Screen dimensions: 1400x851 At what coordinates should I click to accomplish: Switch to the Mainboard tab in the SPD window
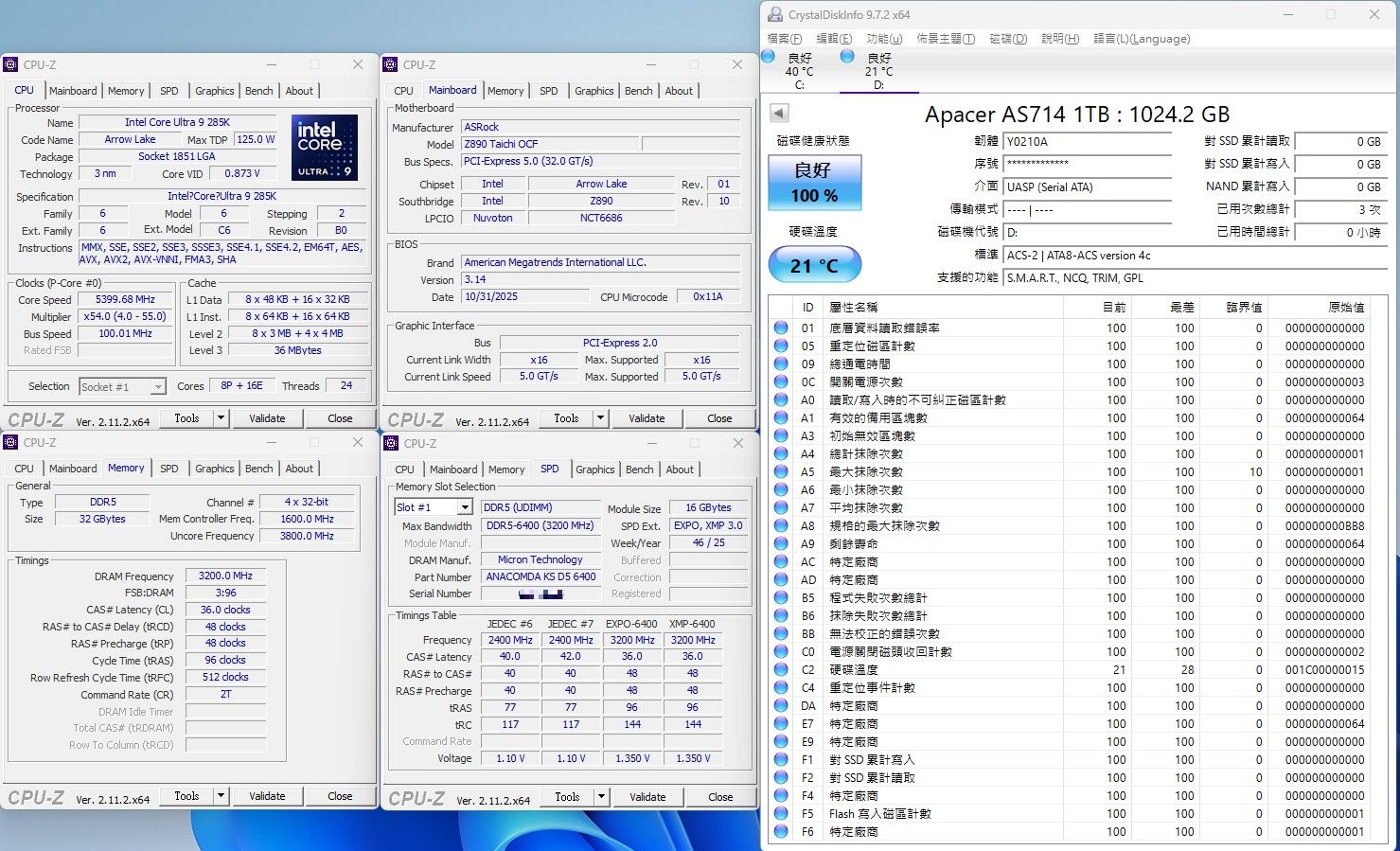coord(453,470)
